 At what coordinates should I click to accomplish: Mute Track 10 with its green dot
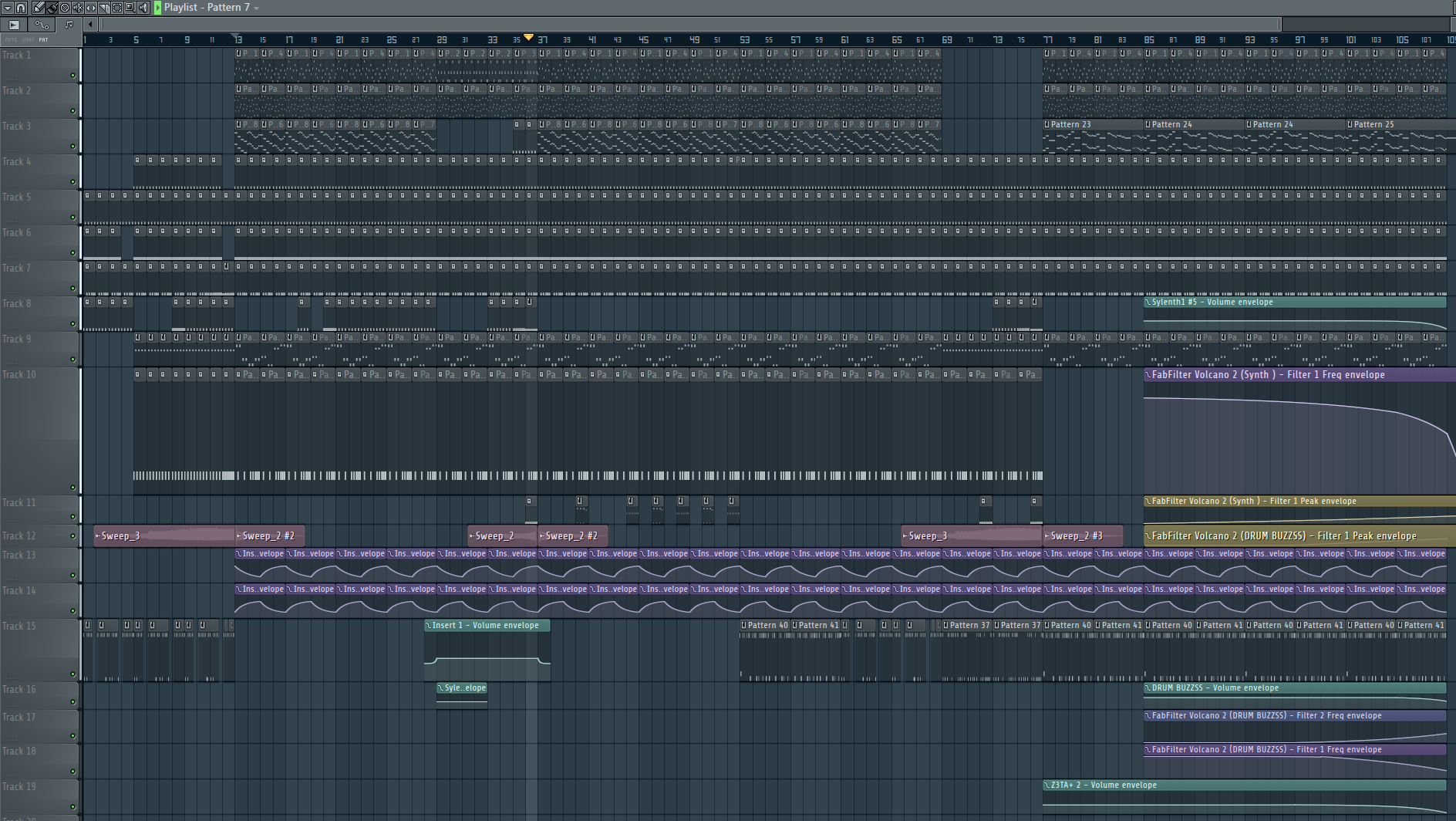[73, 488]
